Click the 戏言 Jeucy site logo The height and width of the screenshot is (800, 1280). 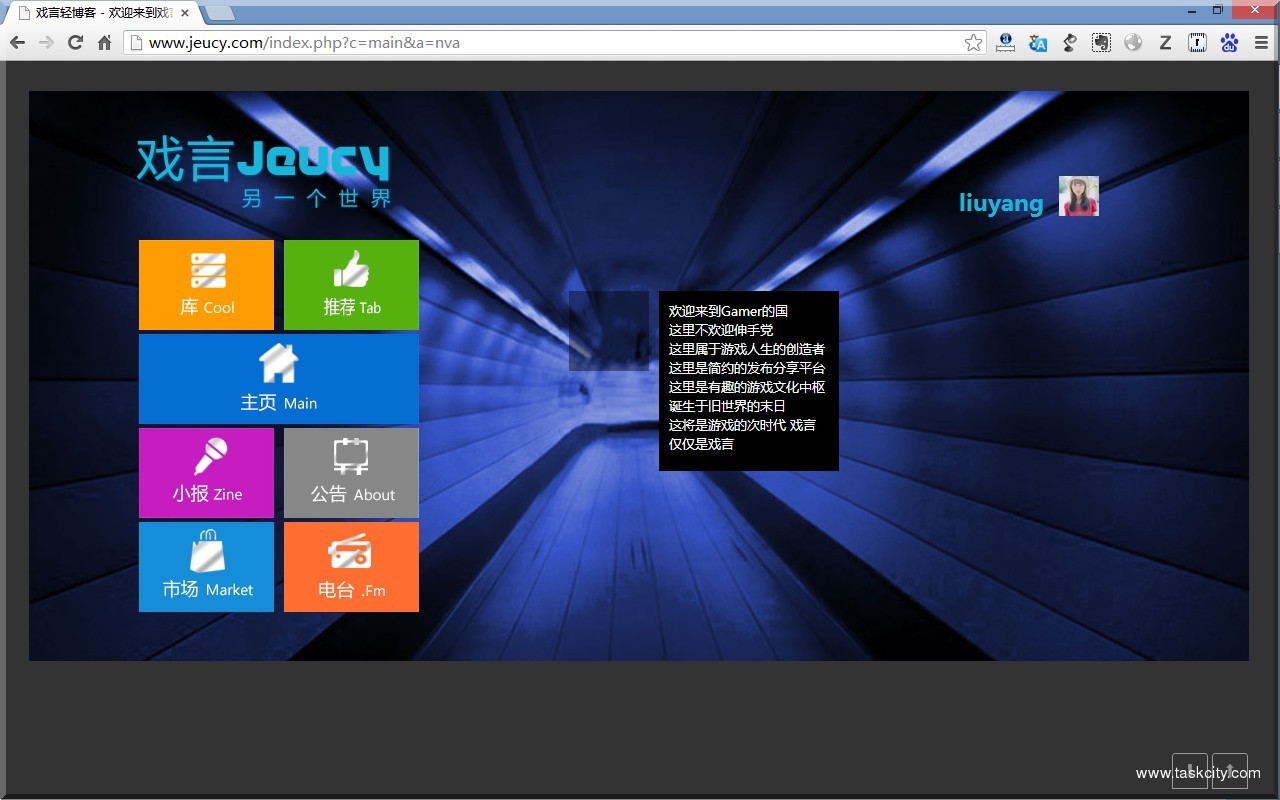[264, 172]
